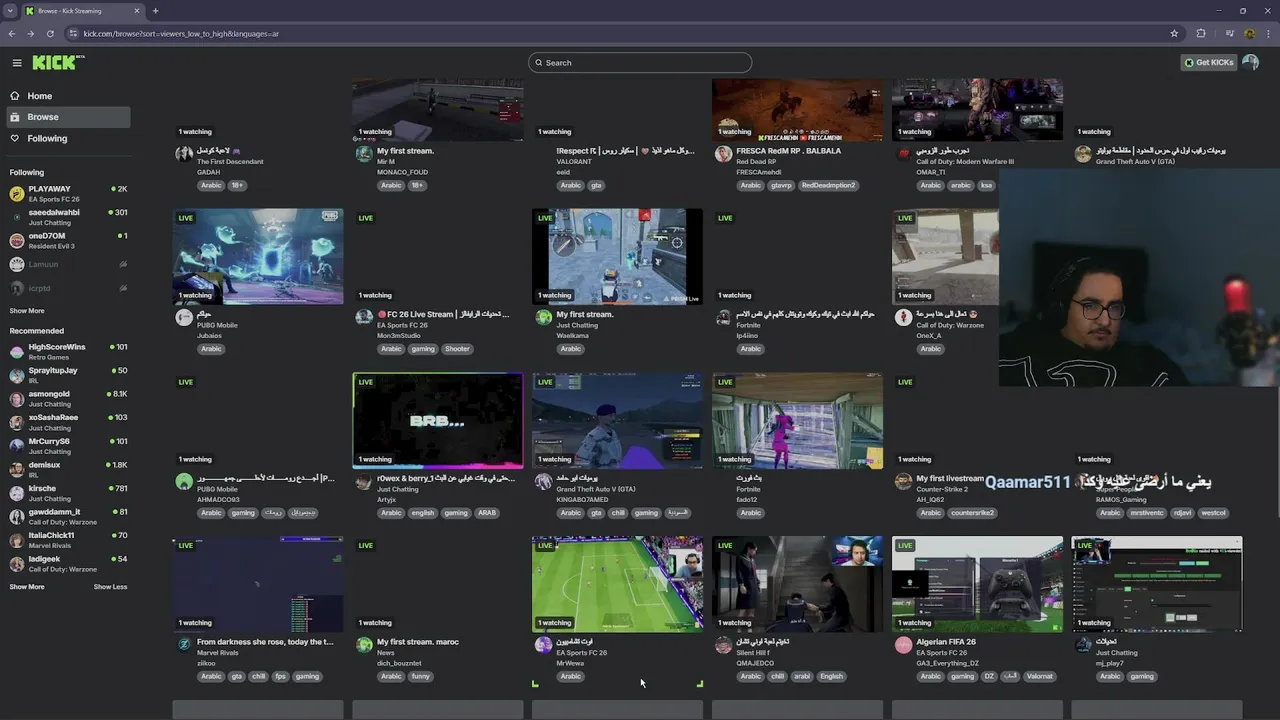Viewport: 1280px width, 720px height.
Task: Click KINGABO7AMED channel name
Action: pyautogui.click(x=582, y=499)
